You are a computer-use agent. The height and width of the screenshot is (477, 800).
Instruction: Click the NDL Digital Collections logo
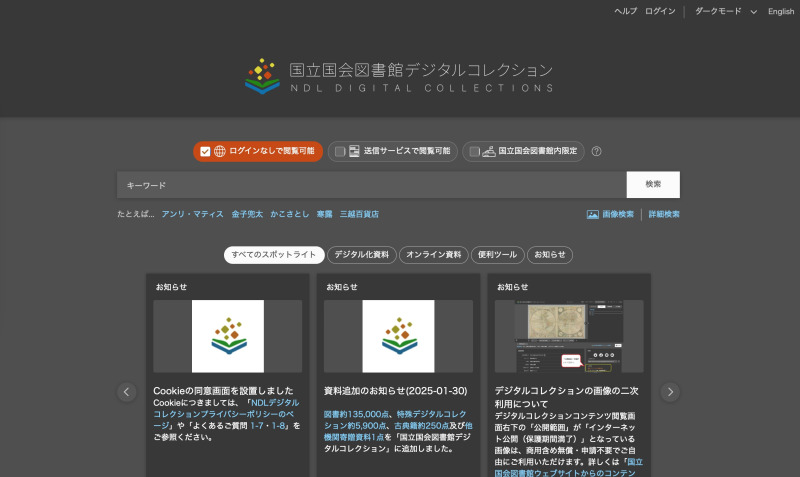tap(398, 77)
